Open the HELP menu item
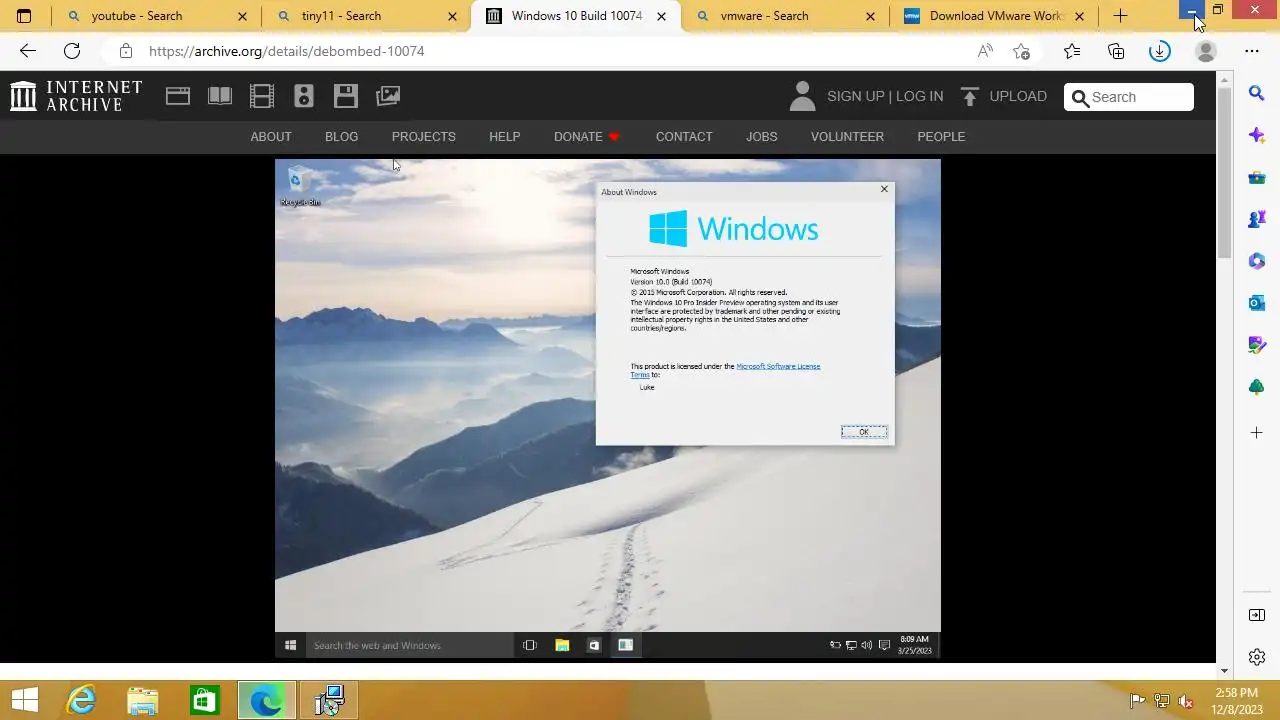 pos(504,137)
